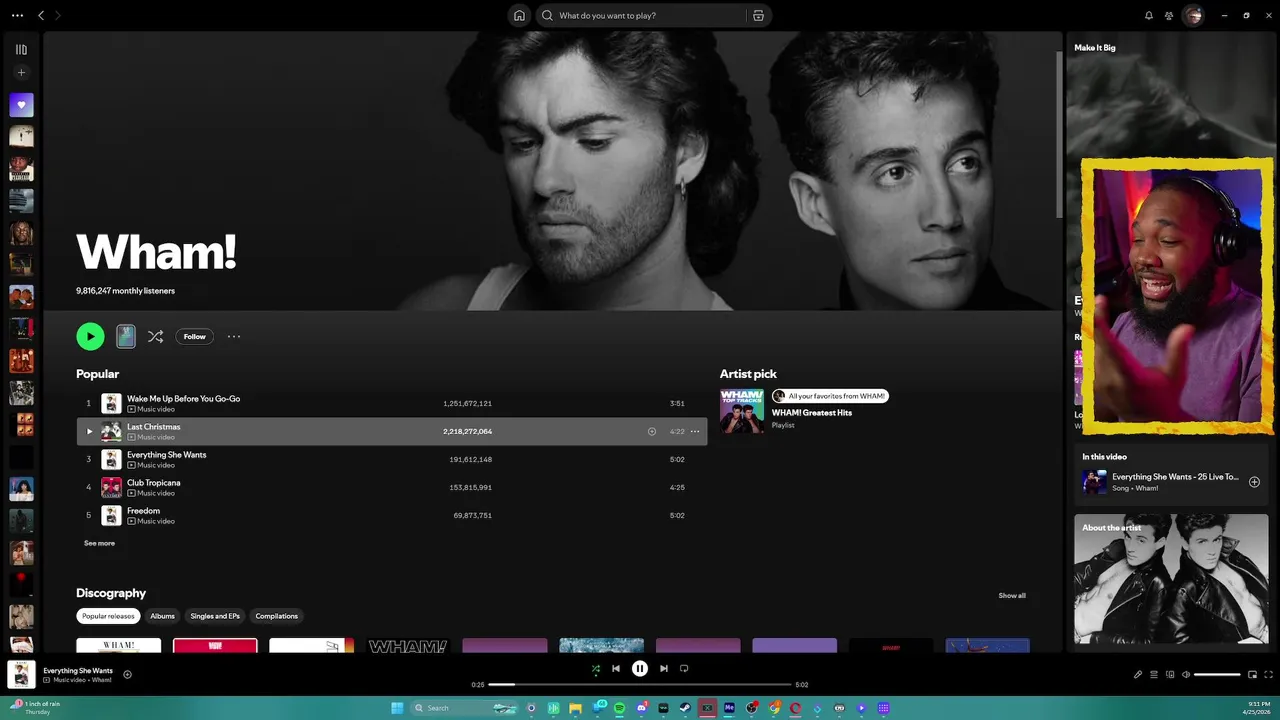Screen dimensions: 1280x720
Task: Click the album preview tile next to play
Action: point(126,336)
